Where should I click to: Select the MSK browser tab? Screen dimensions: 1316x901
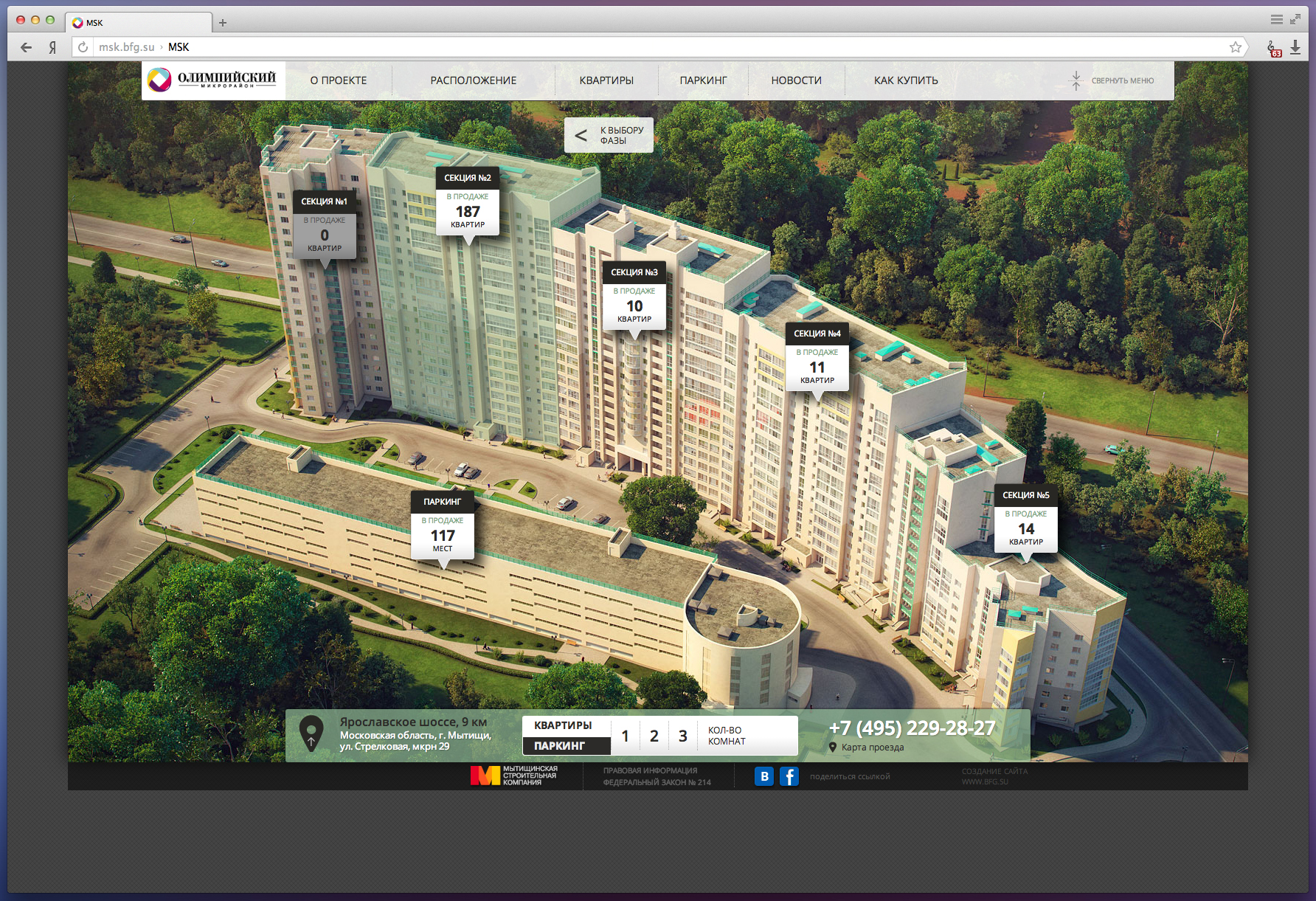tap(139, 23)
